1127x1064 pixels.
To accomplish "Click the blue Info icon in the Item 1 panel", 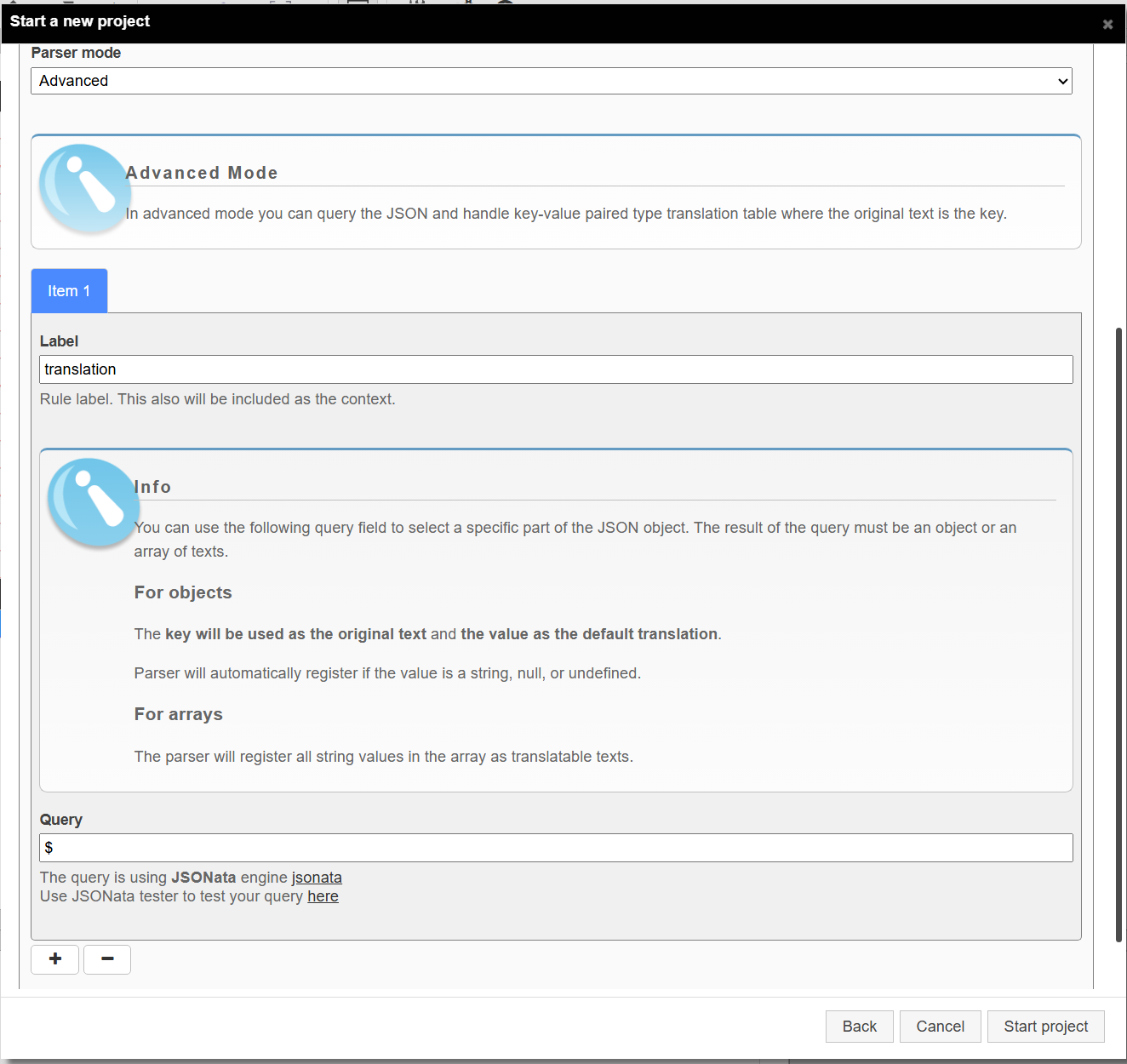I will [92, 502].
